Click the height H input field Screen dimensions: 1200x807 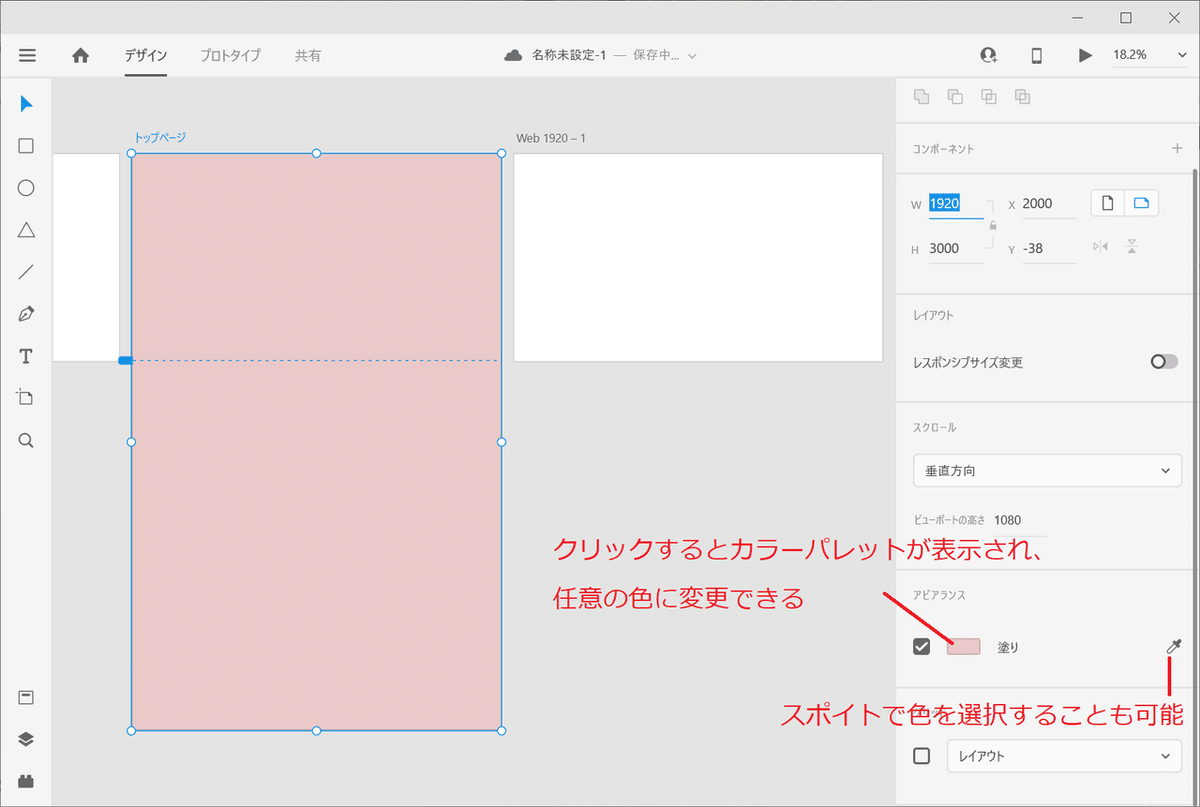click(956, 249)
